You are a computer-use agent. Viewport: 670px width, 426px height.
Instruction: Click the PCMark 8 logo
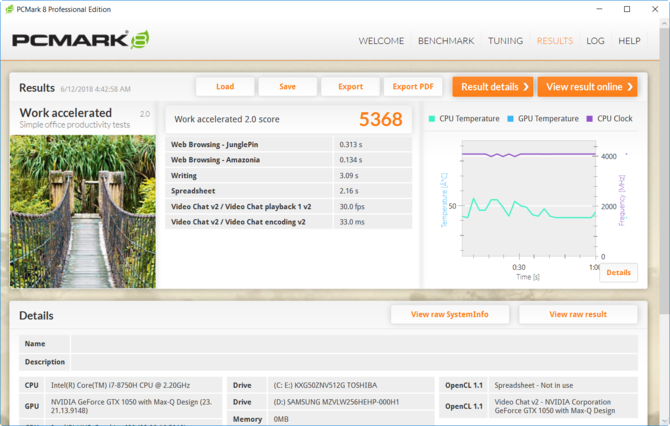(80, 41)
